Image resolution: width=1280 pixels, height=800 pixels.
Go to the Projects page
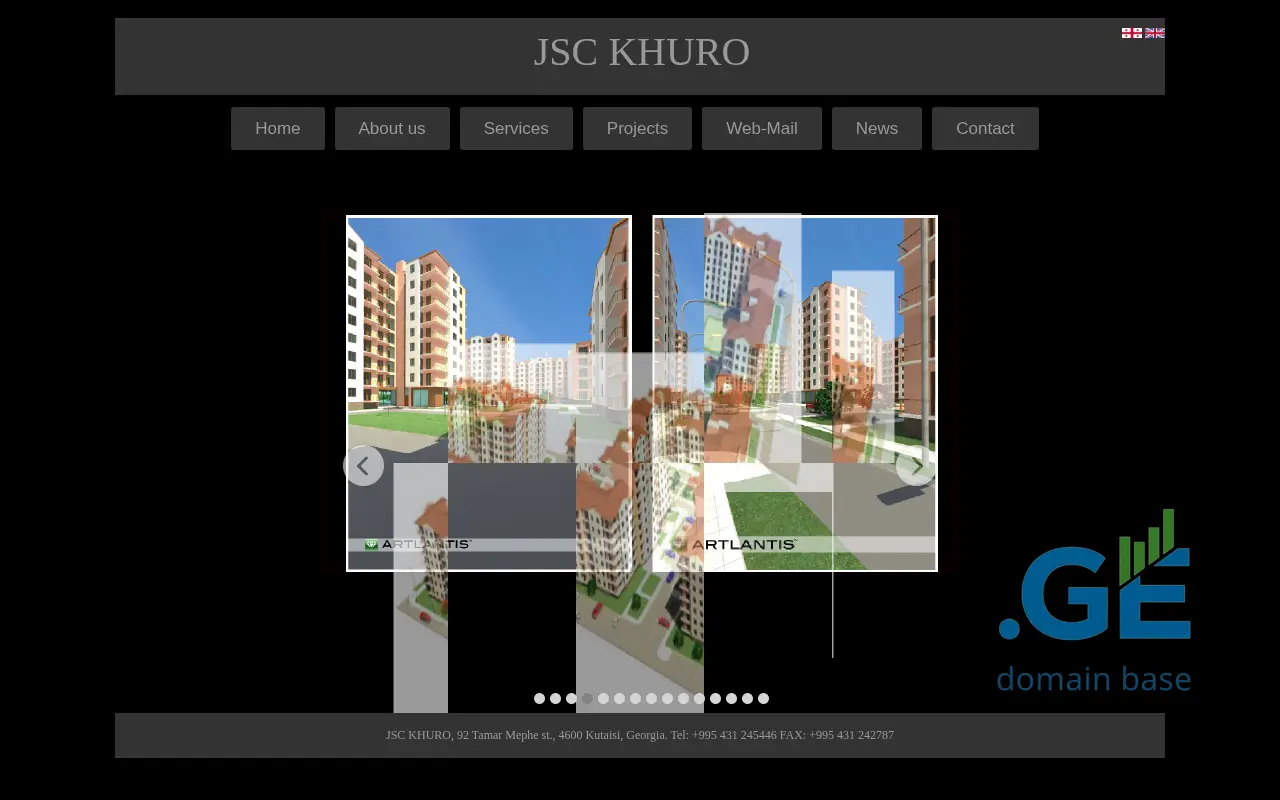637,129
